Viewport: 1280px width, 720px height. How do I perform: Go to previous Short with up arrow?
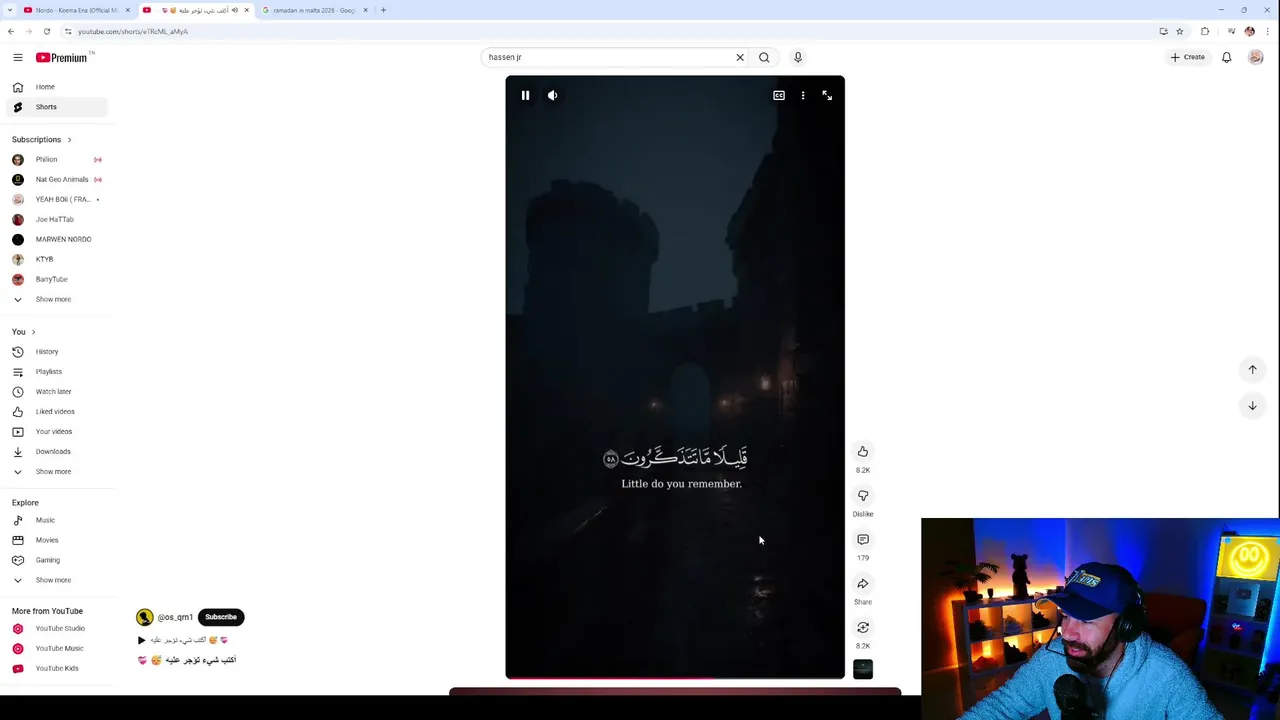point(1252,370)
